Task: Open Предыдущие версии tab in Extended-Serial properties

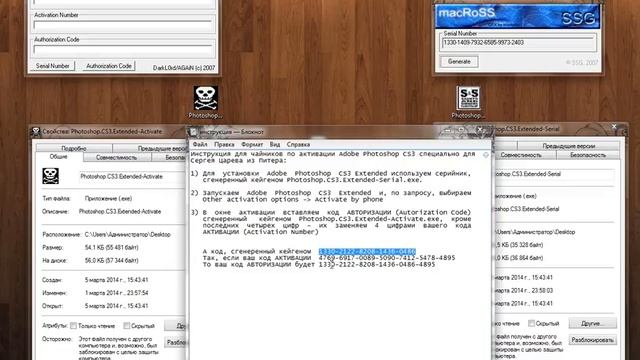Action: [568, 146]
